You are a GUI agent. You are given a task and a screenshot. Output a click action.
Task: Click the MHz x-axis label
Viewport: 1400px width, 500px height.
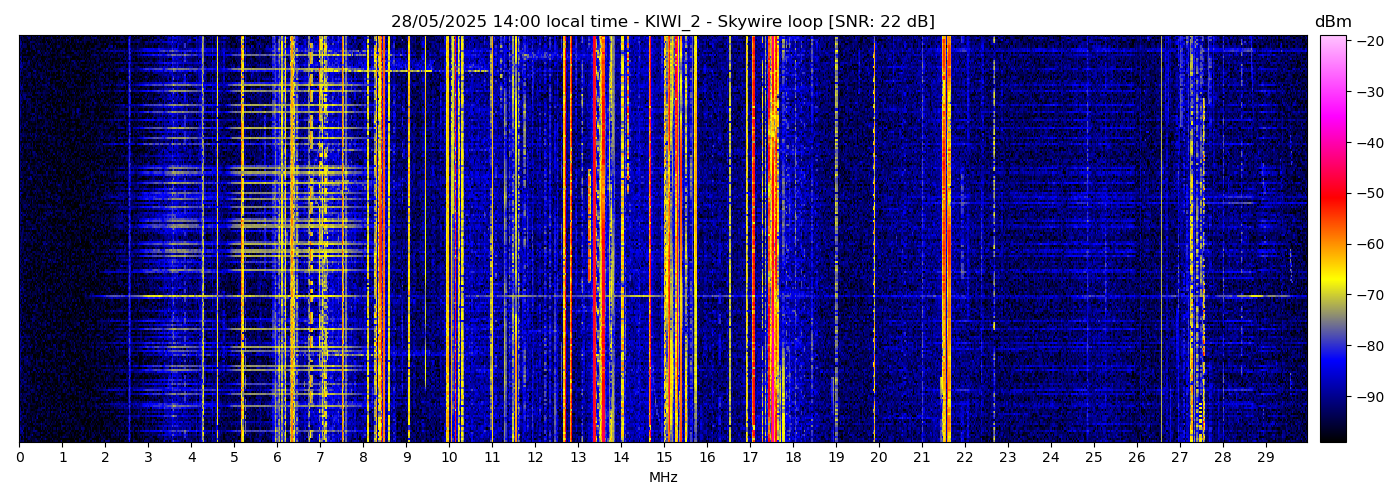tap(663, 478)
